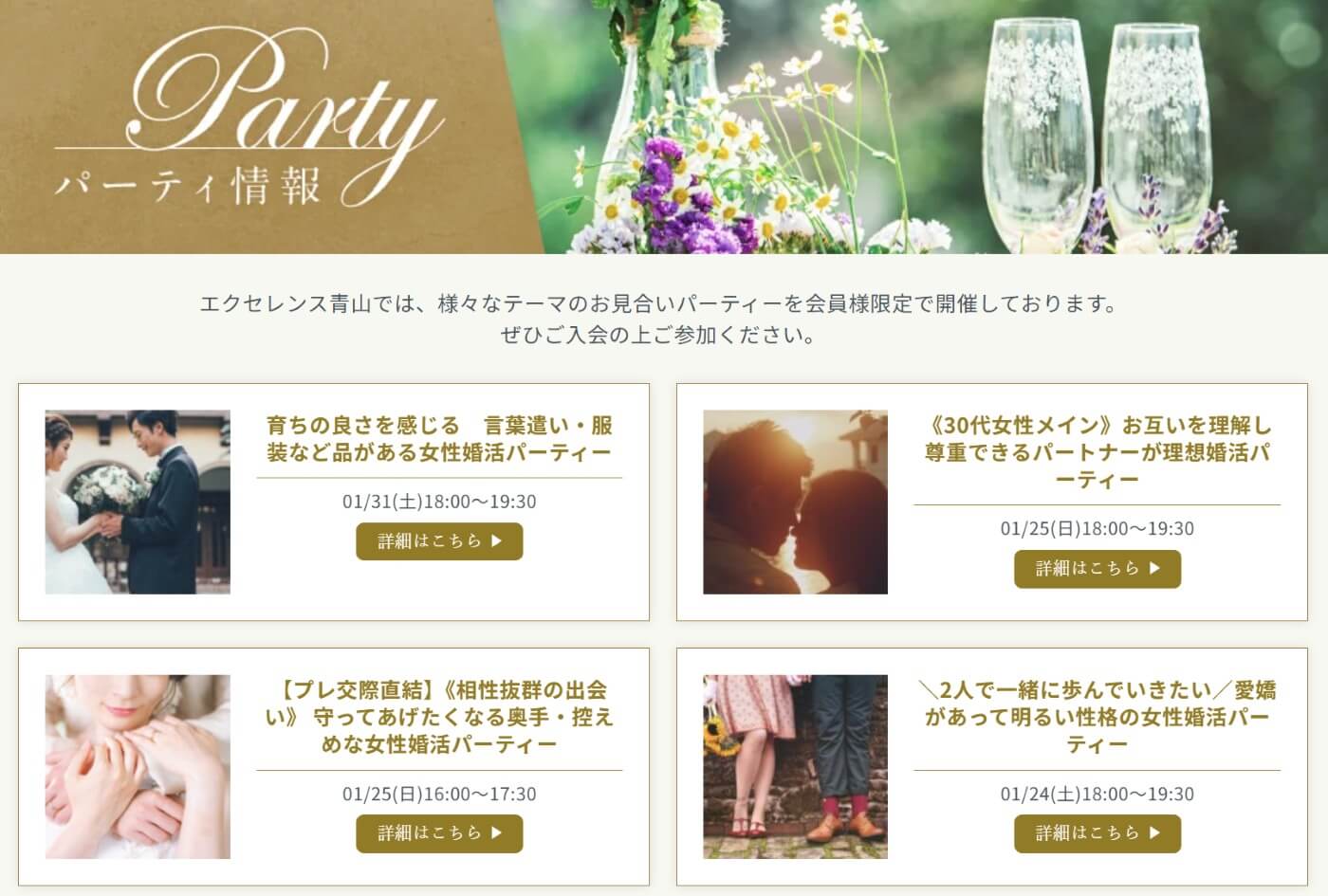Click the arrow icon in 01/25 18:00 details button
This screenshot has width=1328, height=896.
click(1154, 569)
